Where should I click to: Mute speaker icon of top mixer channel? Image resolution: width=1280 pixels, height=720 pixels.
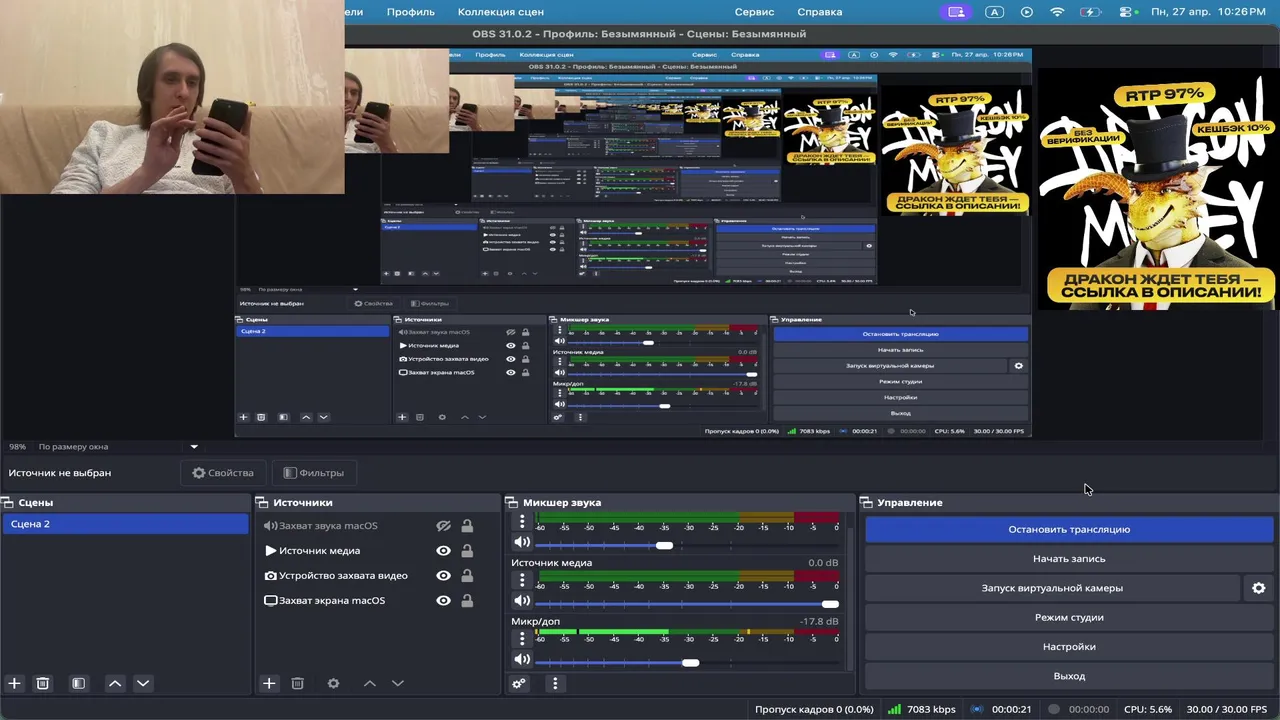tap(522, 542)
